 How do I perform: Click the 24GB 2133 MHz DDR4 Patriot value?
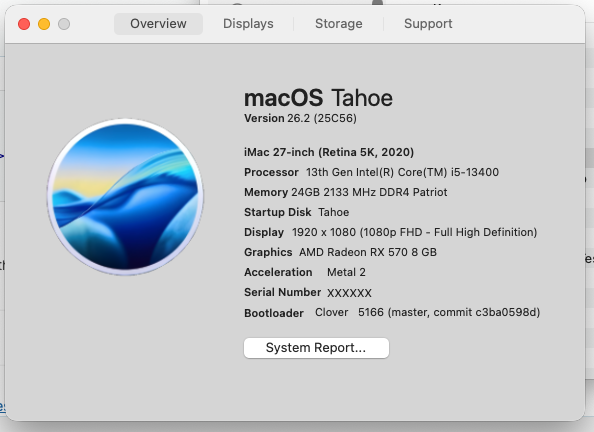pyautogui.click(x=369, y=193)
